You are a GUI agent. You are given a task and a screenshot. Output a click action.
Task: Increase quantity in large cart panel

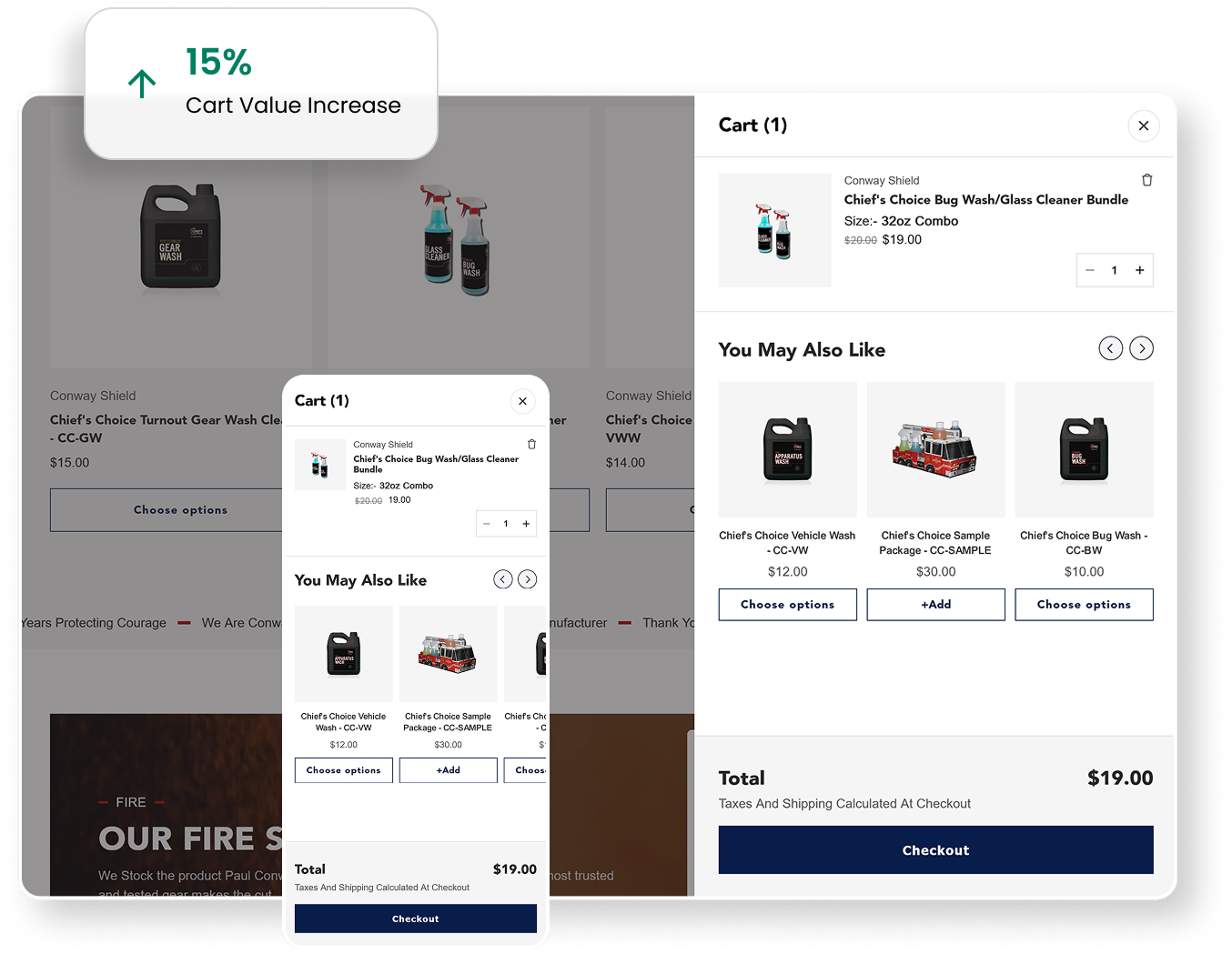1139,270
